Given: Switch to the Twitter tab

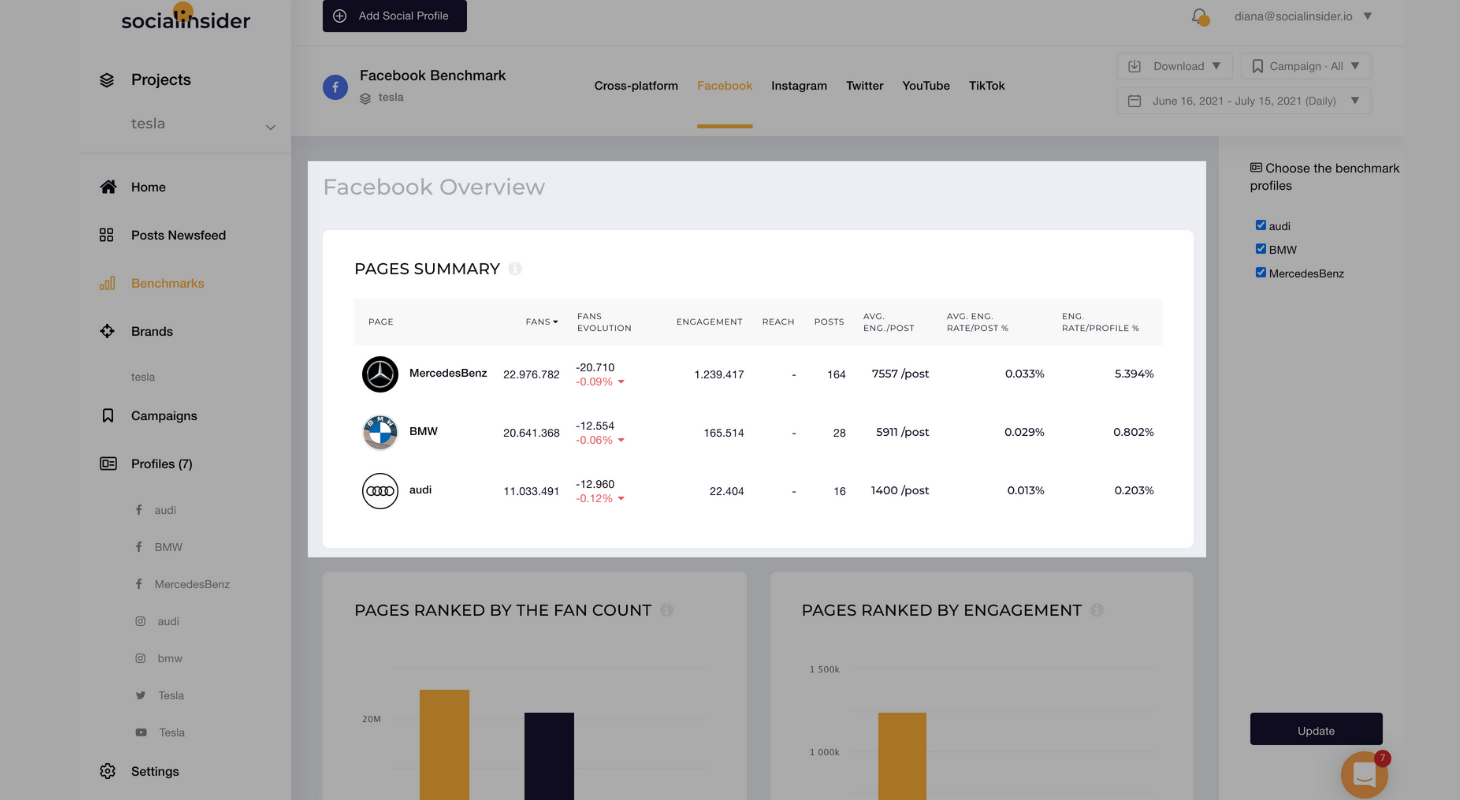Looking at the screenshot, I should [865, 86].
